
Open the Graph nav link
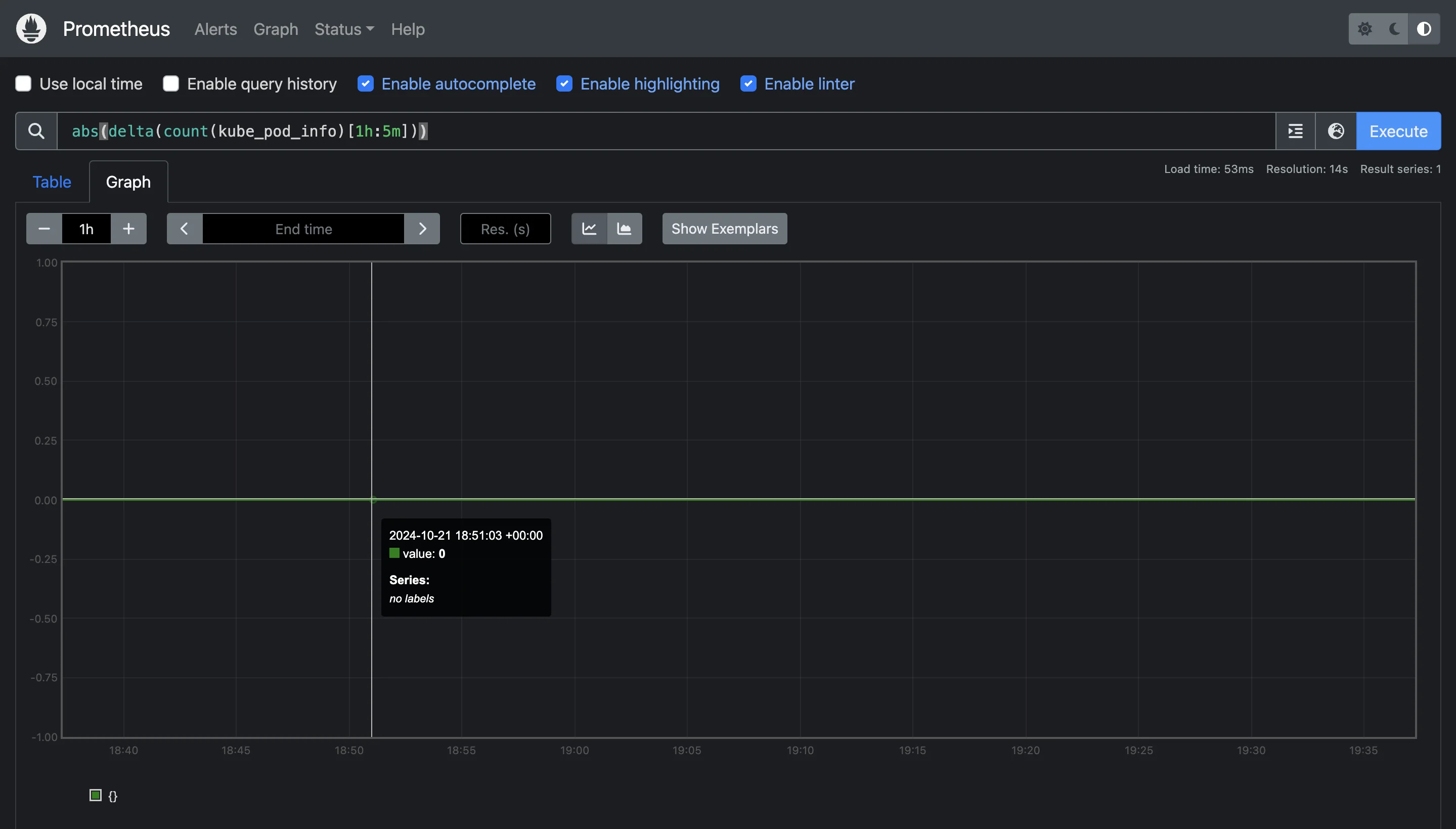point(276,29)
